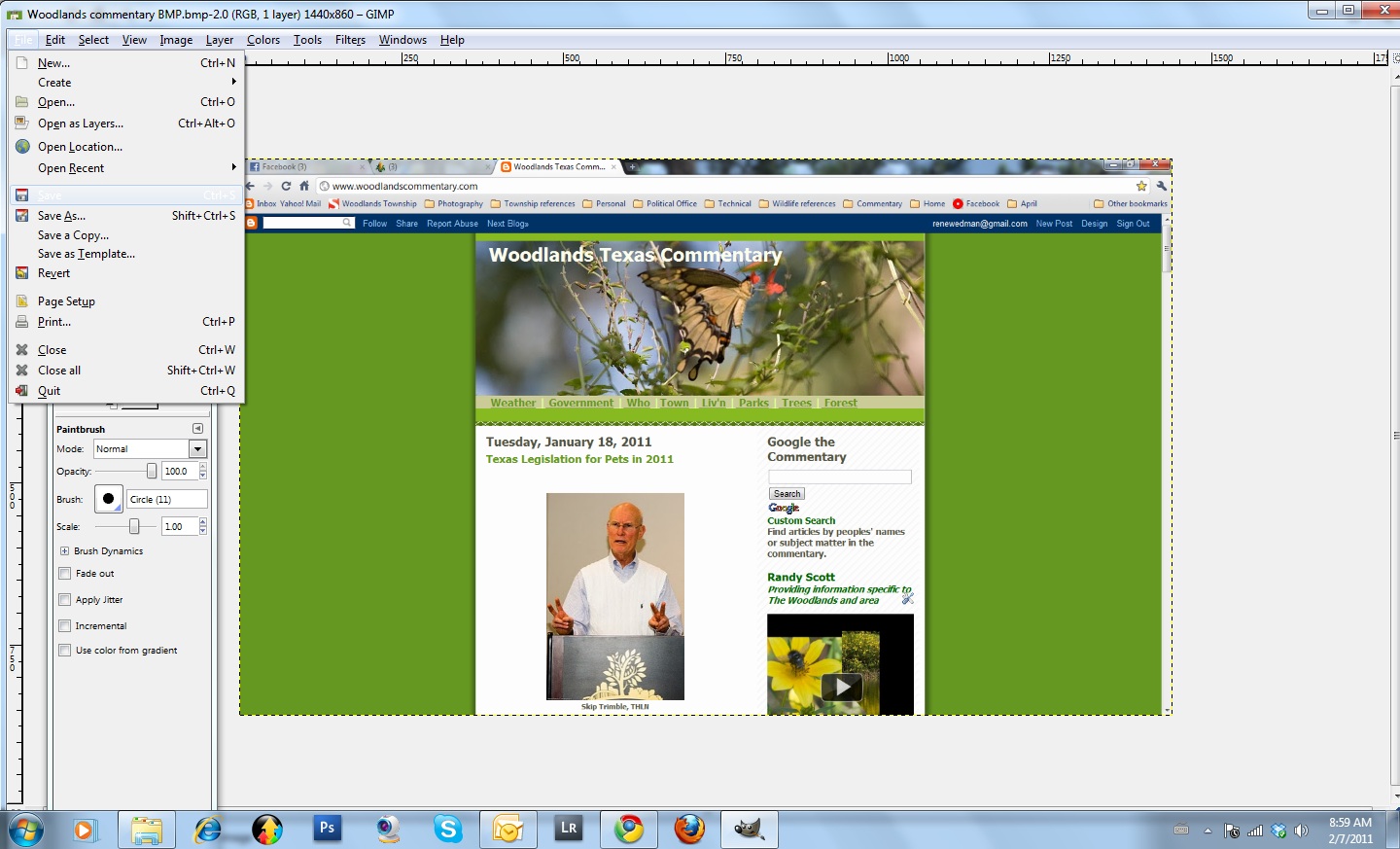
Task: Open Lightroom from the taskbar
Action: (568, 830)
